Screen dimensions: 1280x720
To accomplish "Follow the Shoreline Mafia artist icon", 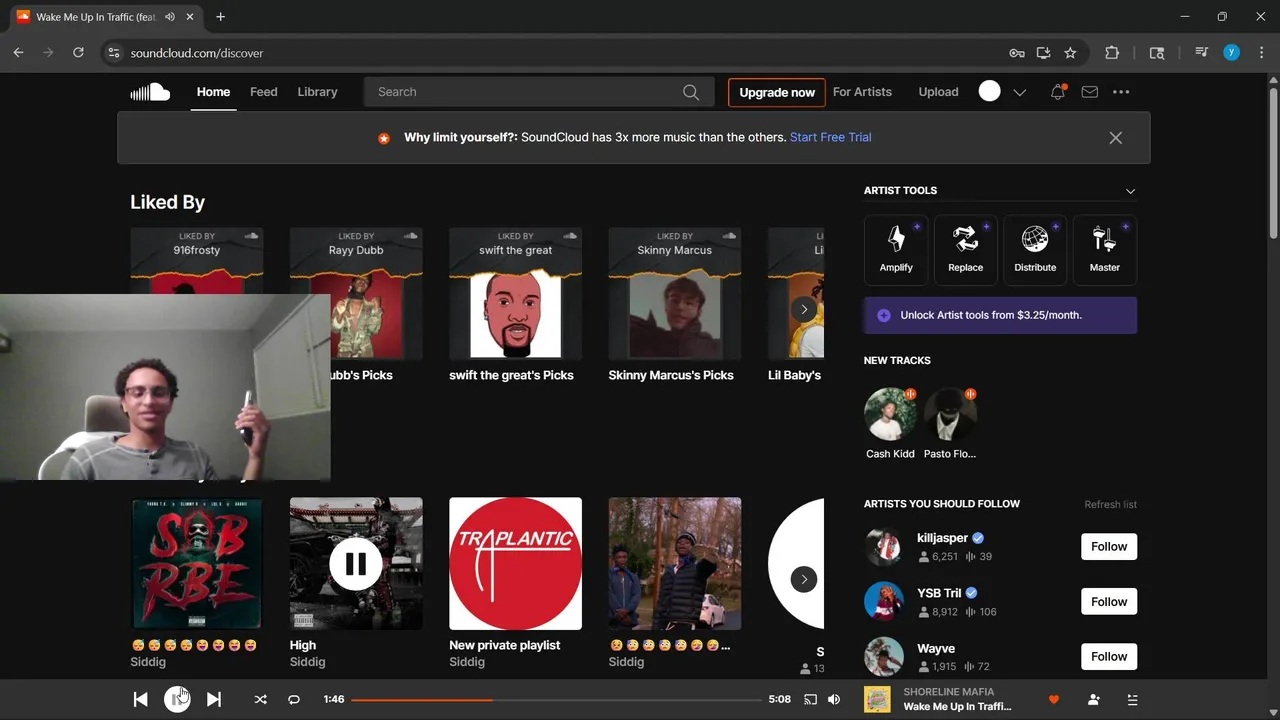I will tap(1093, 700).
